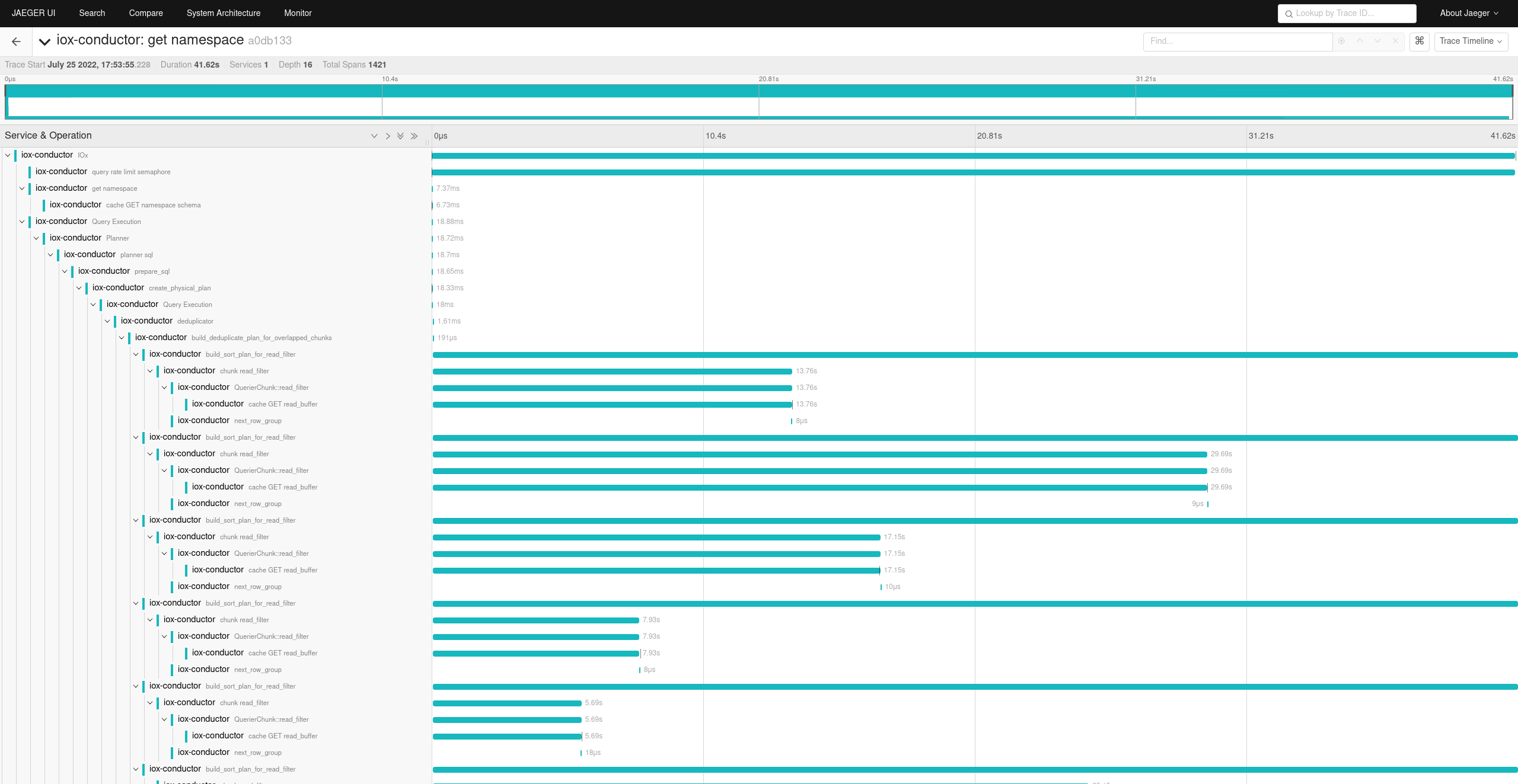Viewport: 1518px width, 784px height.
Task: Click the trace ID a0db133 text
Action: pos(270,41)
